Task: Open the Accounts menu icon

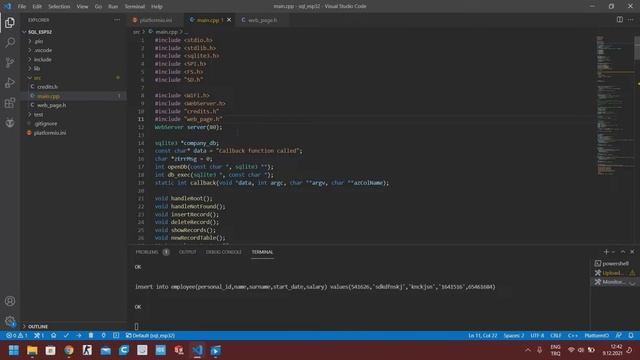Action: tap(10, 301)
